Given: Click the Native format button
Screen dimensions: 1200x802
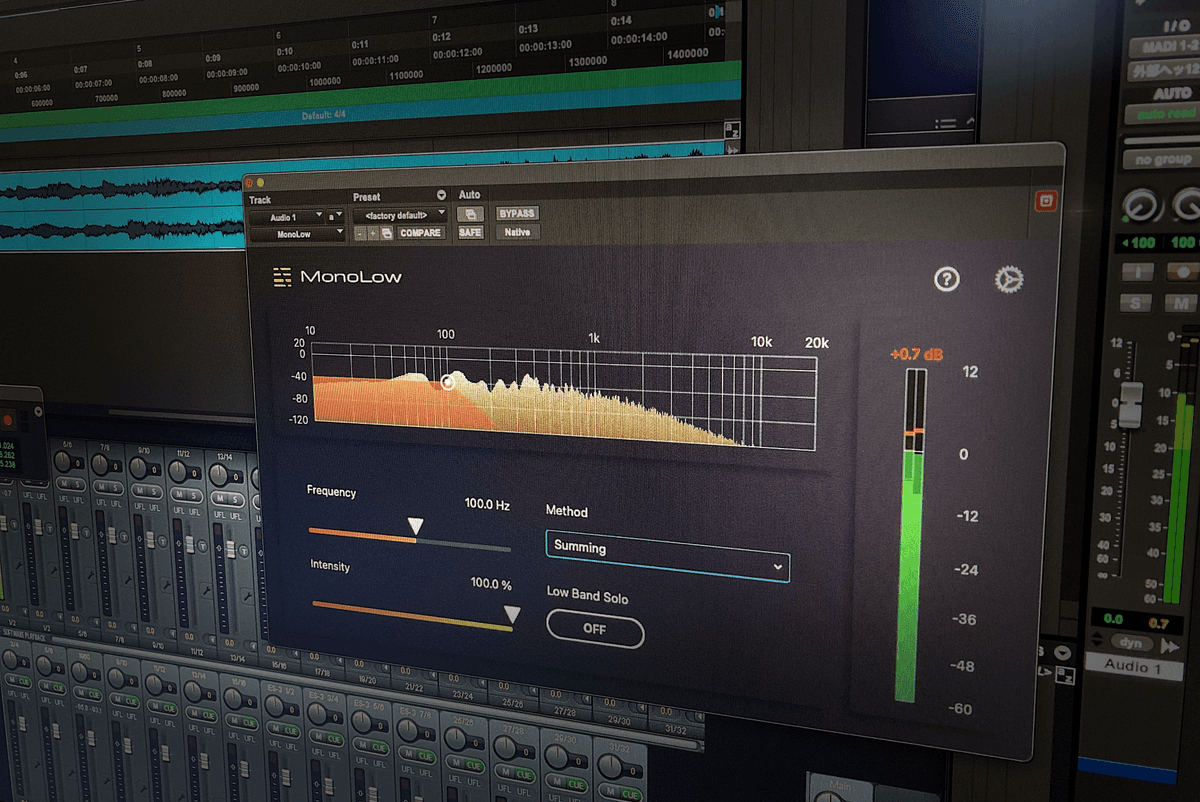Looking at the screenshot, I should [517, 232].
